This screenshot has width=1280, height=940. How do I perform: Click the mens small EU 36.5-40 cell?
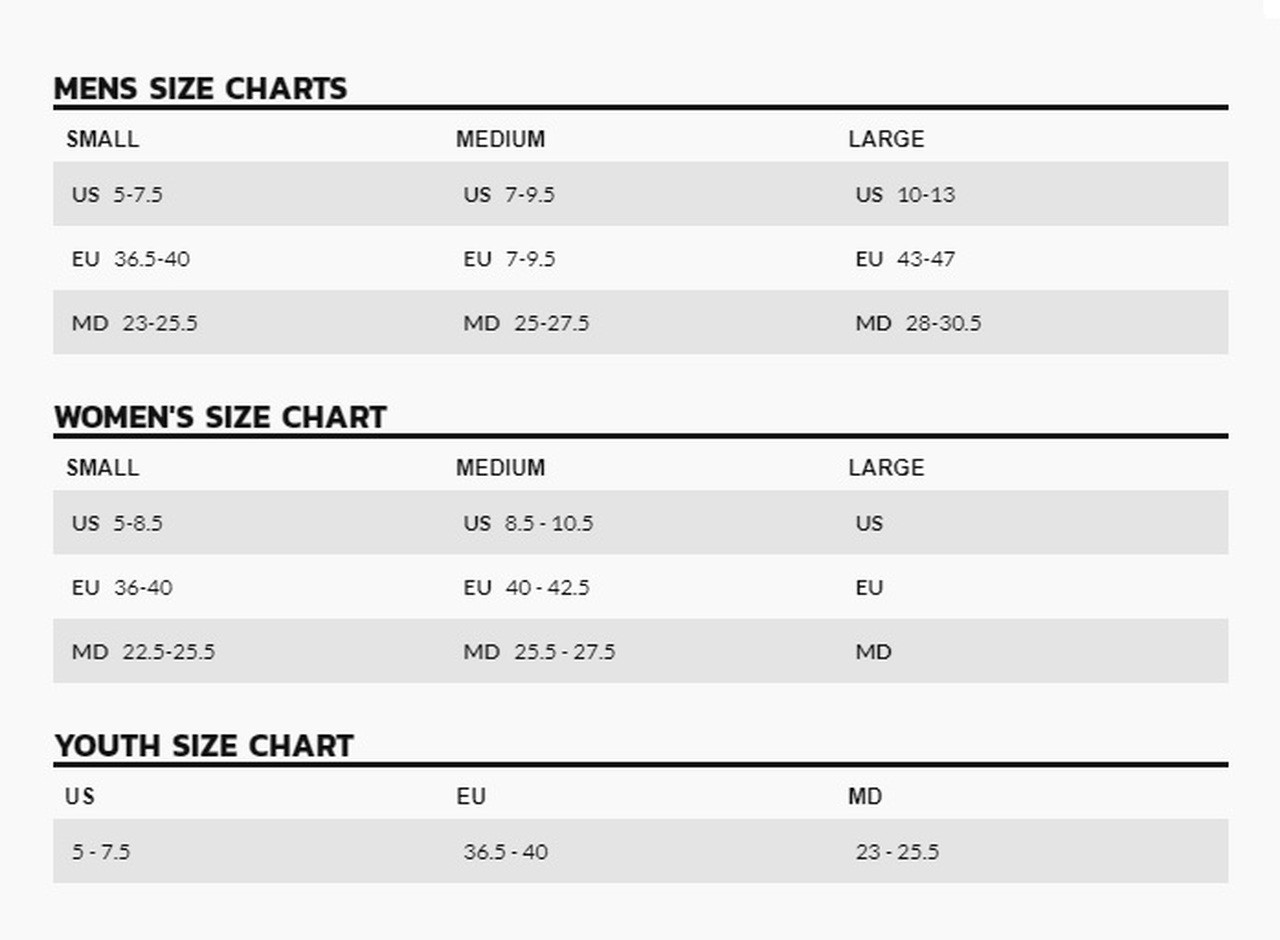tap(130, 259)
